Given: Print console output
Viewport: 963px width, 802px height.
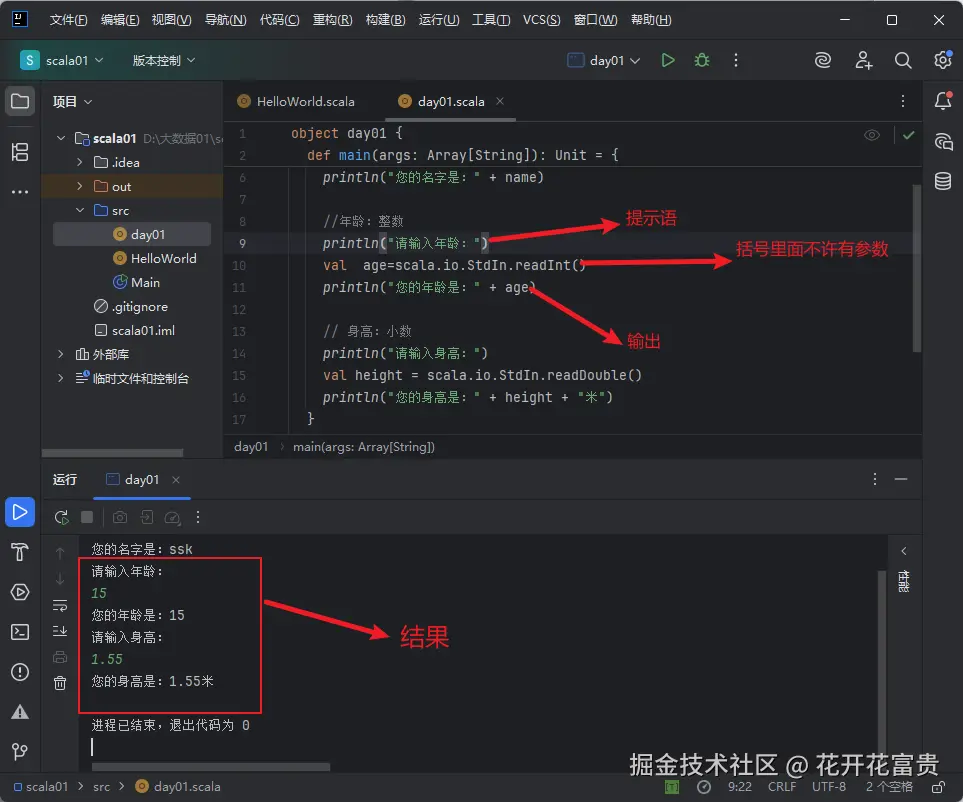Looking at the screenshot, I should [x=60, y=657].
